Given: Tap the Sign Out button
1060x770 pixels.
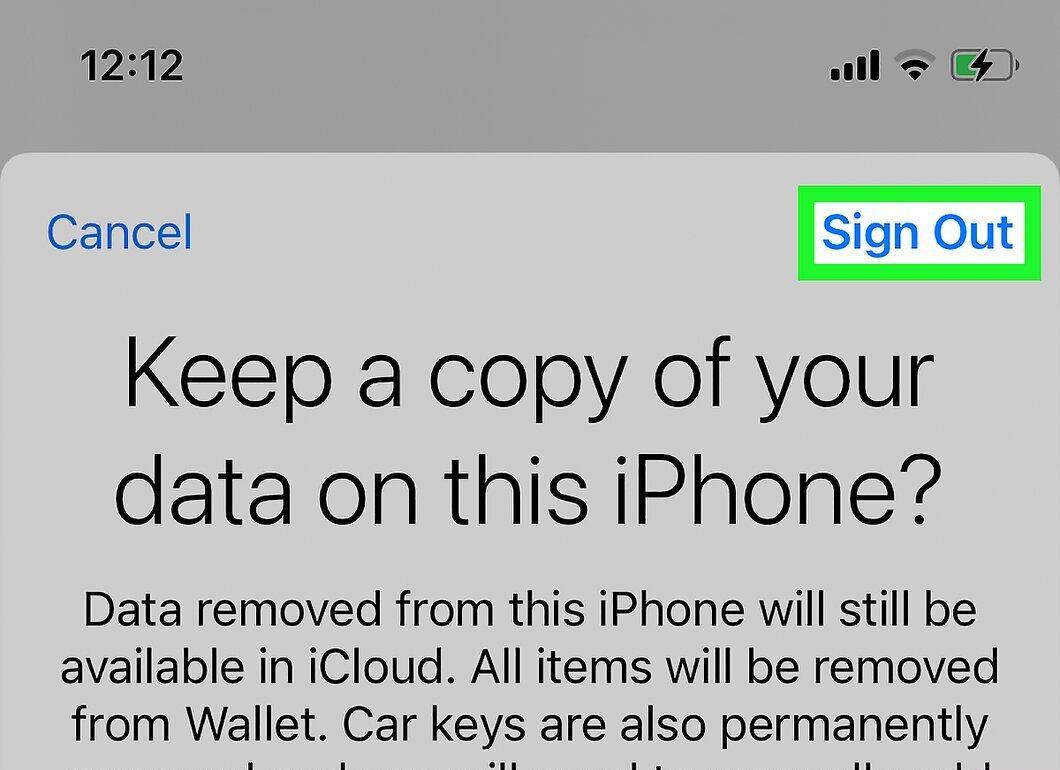Looking at the screenshot, I should click(917, 233).
